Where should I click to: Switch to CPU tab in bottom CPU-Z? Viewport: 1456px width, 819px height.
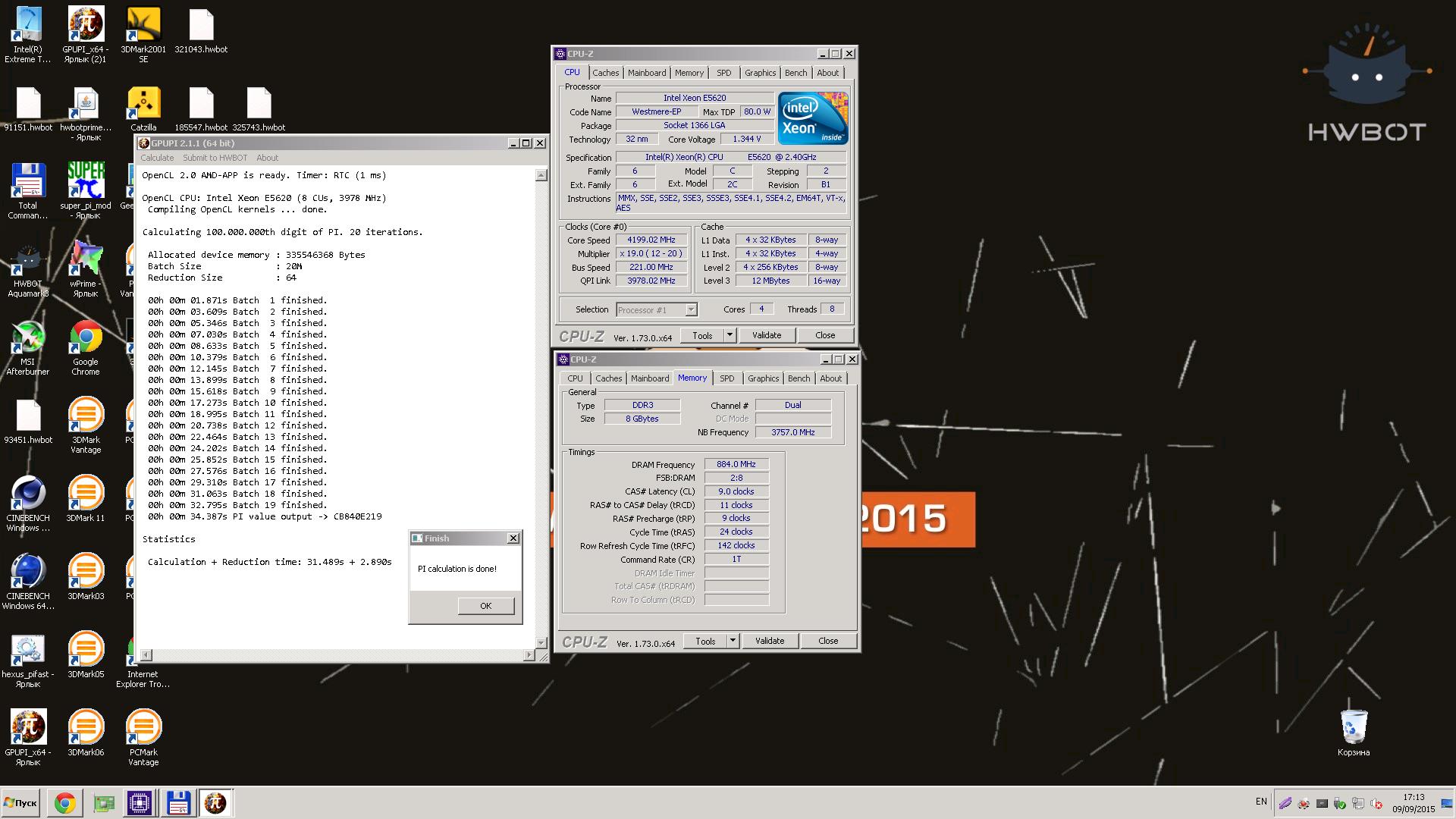575,378
